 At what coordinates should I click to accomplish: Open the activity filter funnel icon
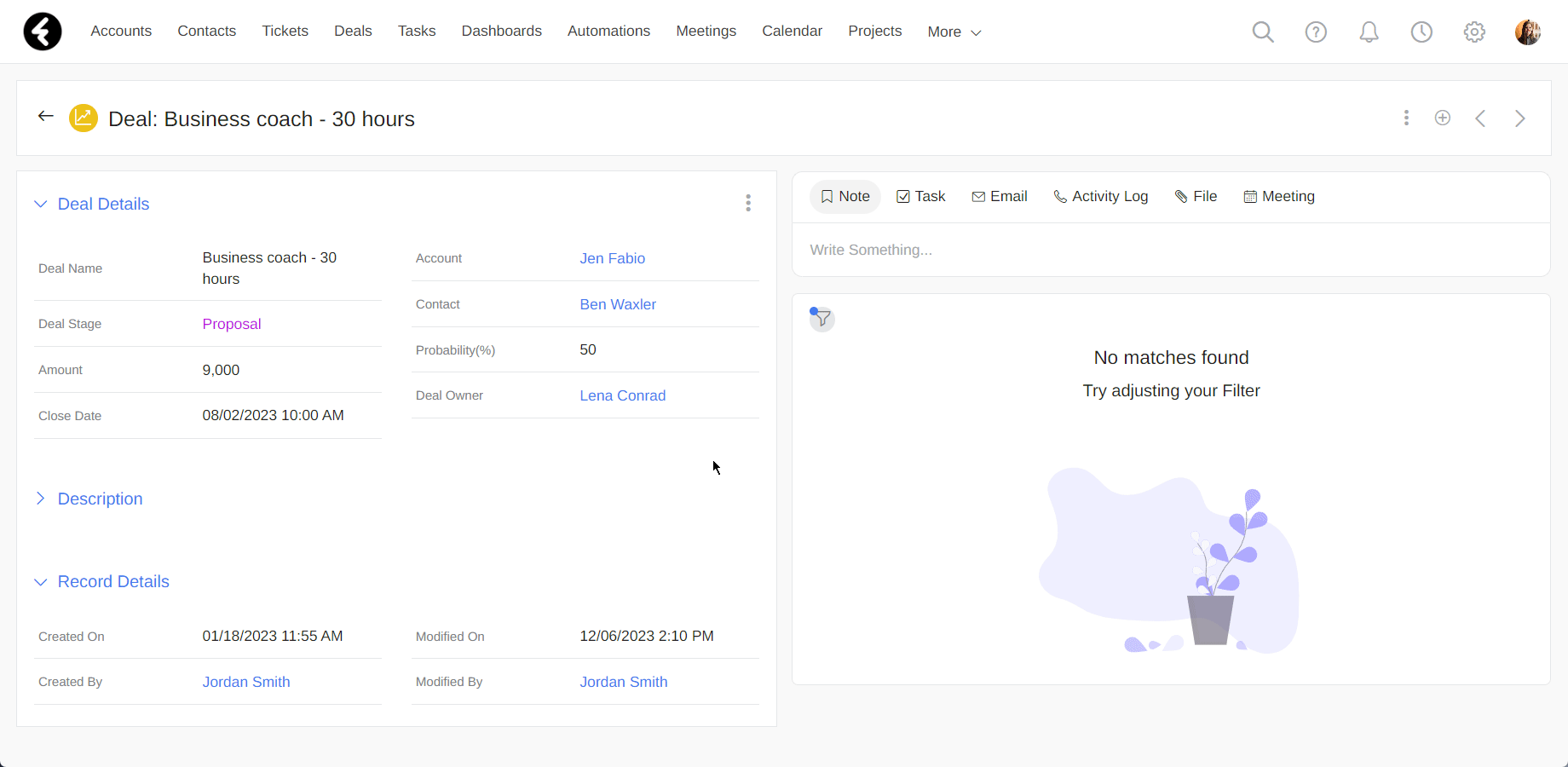821,319
